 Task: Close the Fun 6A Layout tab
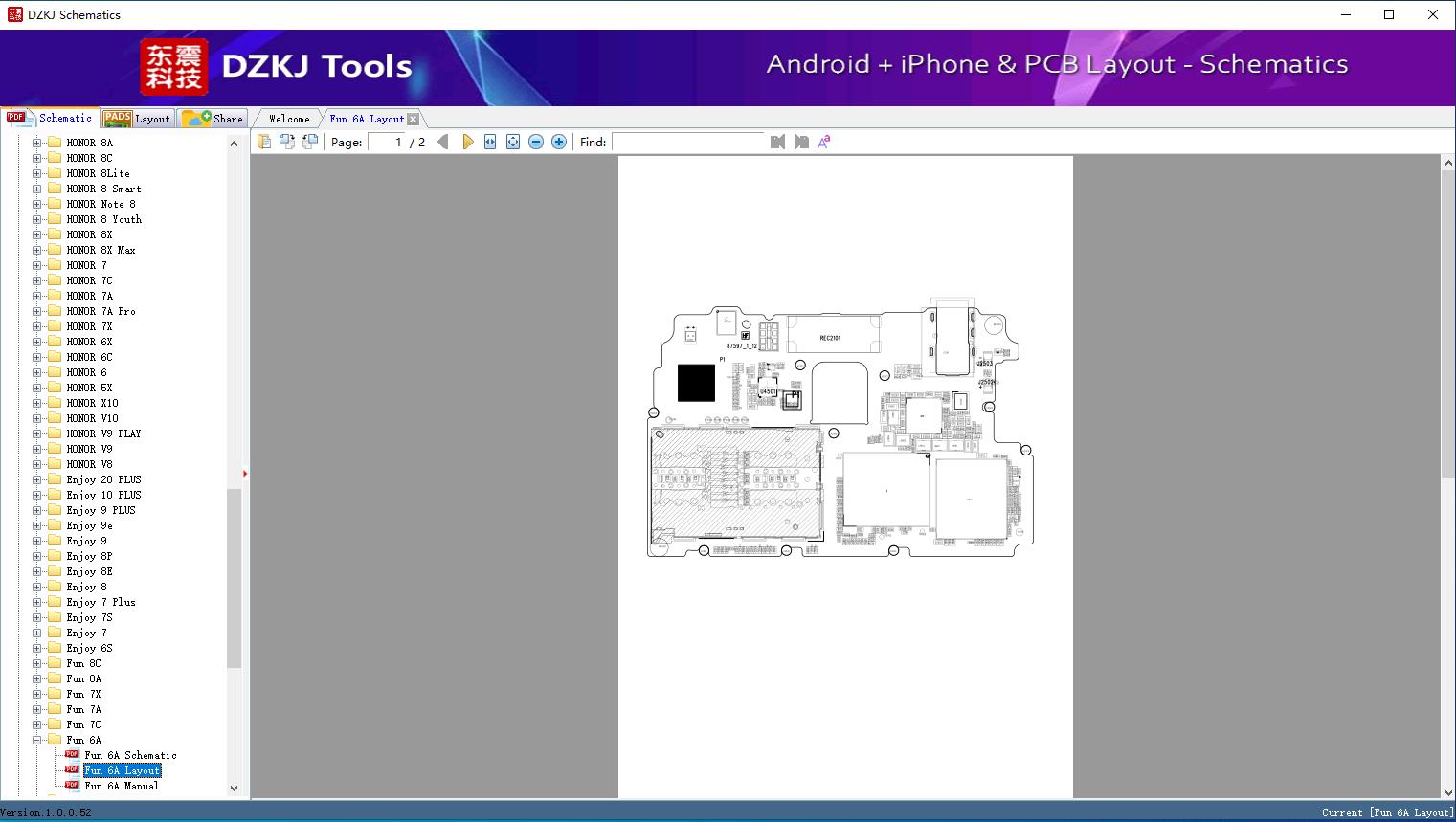(413, 119)
